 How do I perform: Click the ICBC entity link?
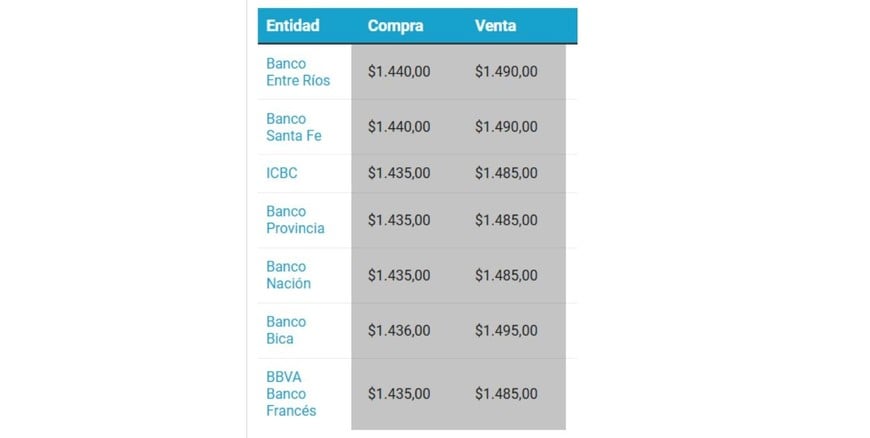pyautogui.click(x=282, y=173)
